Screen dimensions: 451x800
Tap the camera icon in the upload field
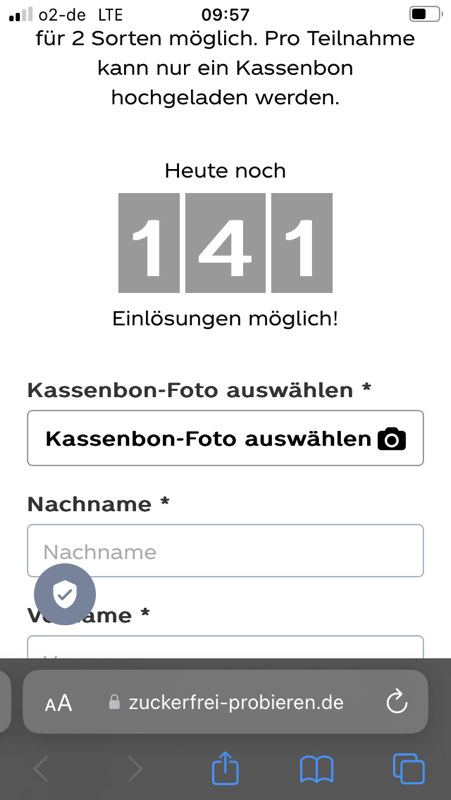tap(391, 439)
